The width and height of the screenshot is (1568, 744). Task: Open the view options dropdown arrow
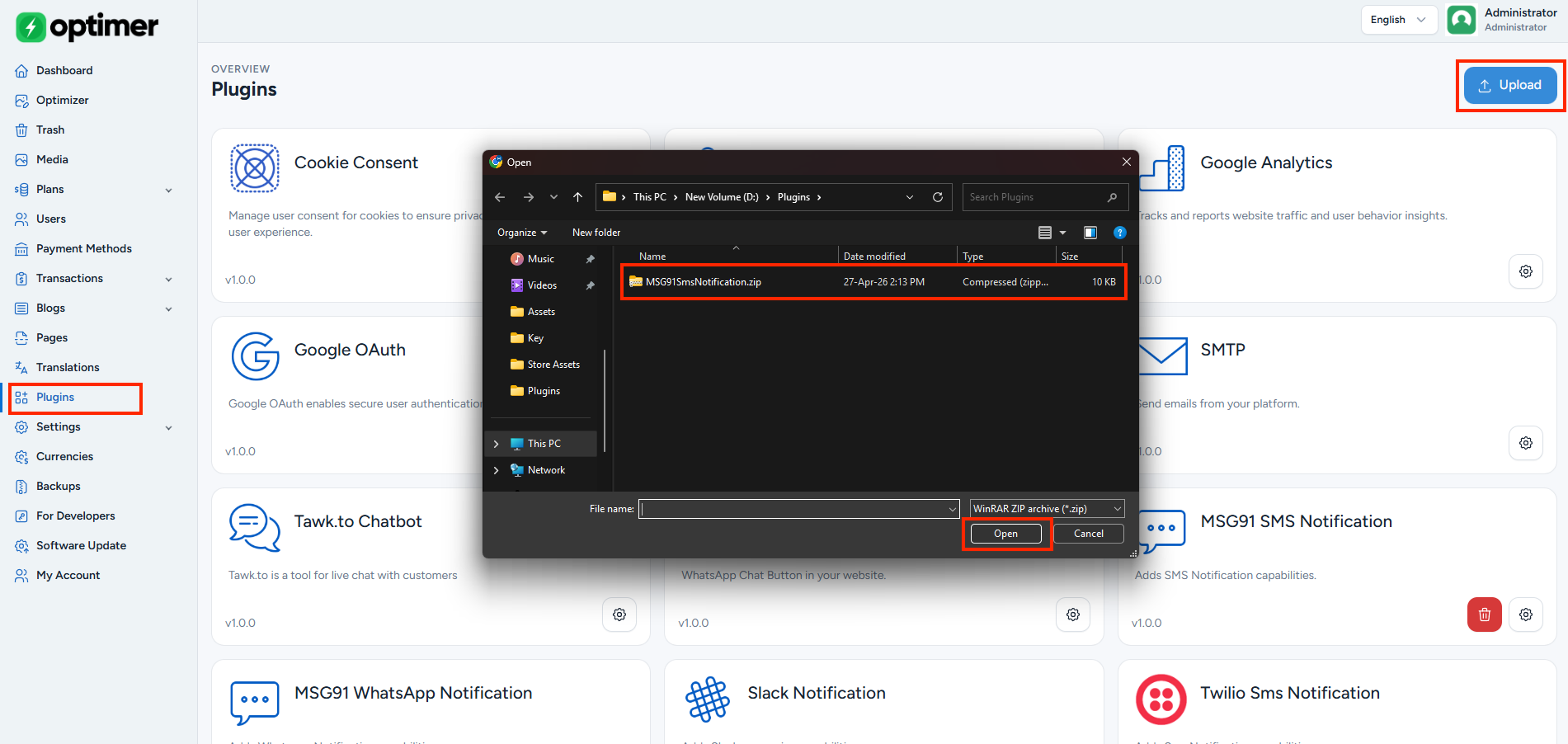click(1063, 233)
